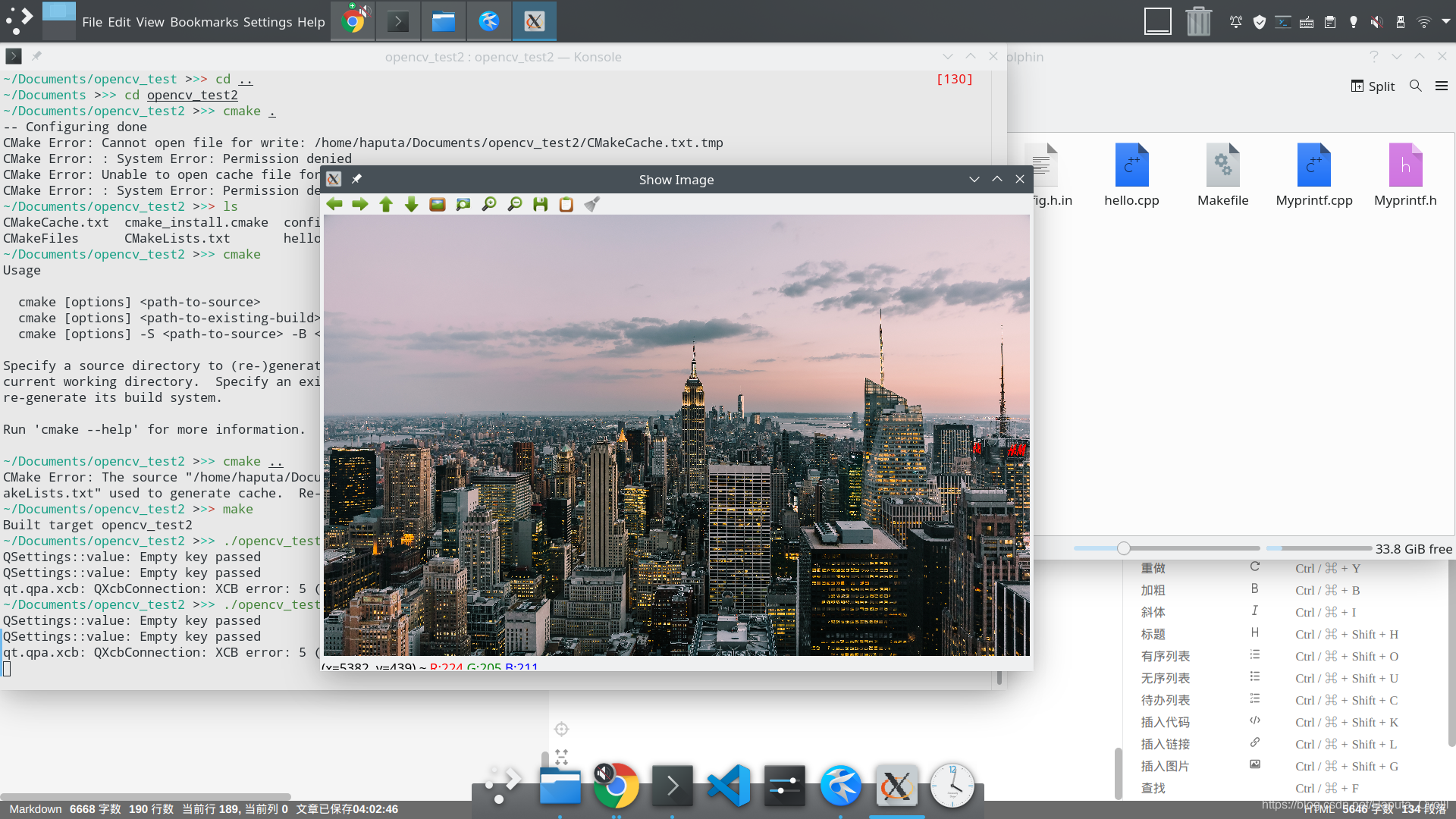Image resolution: width=1456 pixels, height=819 pixels.
Task: Open hello.cpp in Dolphin
Action: (x=1131, y=175)
